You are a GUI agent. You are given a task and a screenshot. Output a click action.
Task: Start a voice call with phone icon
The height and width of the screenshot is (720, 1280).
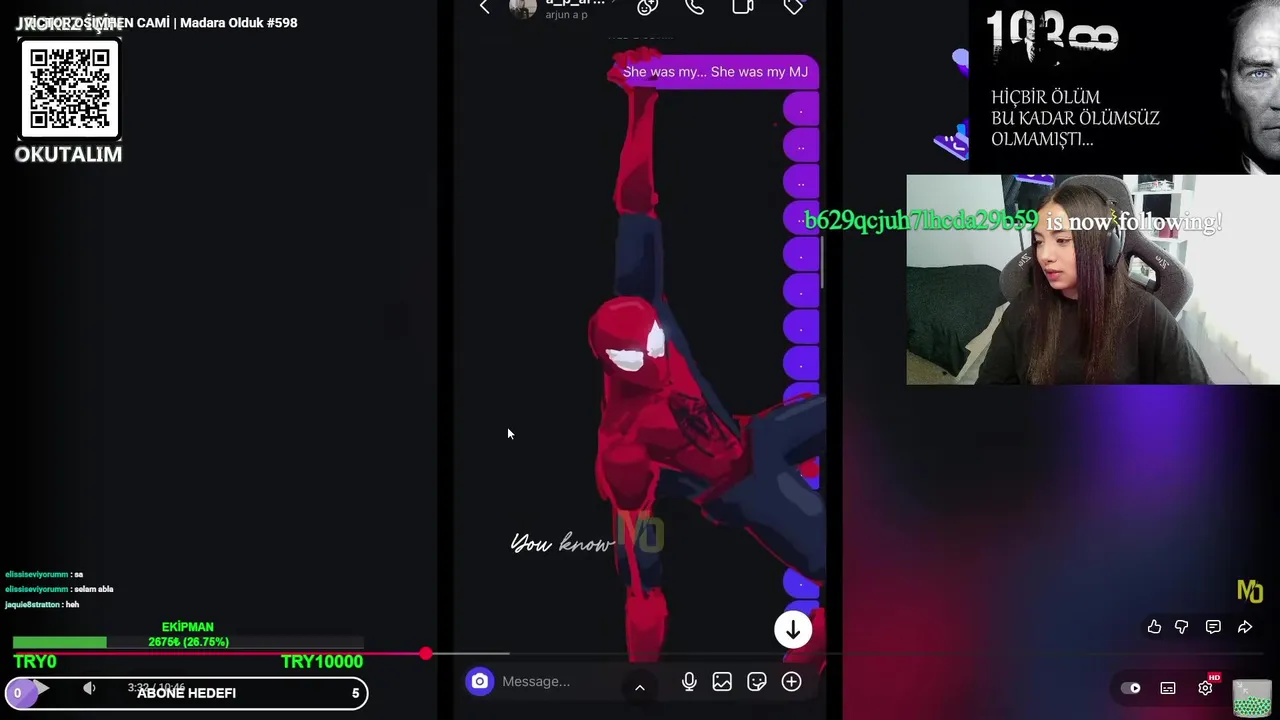[x=695, y=7]
